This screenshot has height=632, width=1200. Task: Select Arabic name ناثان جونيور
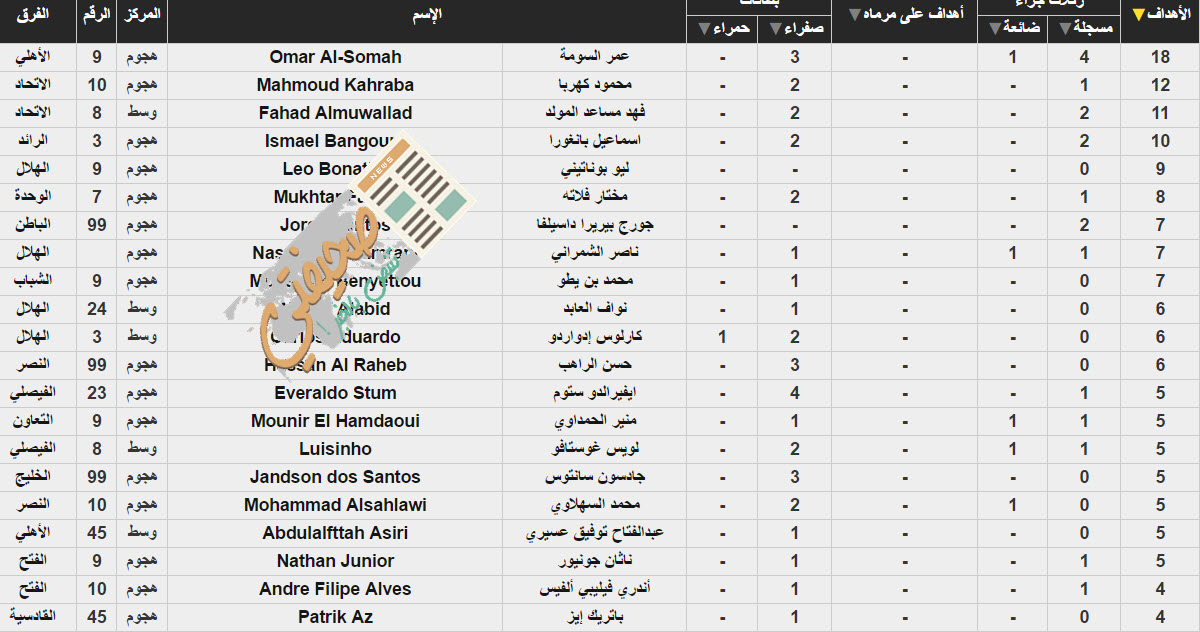pos(594,561)
